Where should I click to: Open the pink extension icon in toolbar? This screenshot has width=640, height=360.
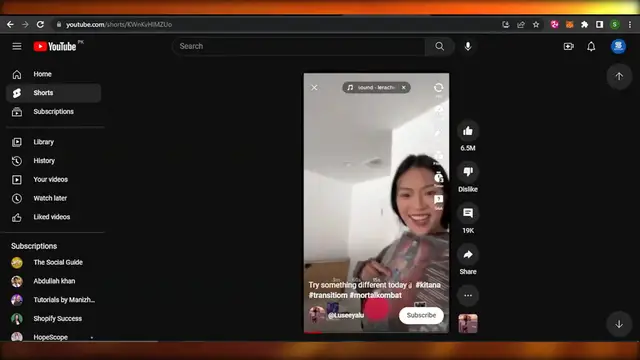tap(554, 24)
